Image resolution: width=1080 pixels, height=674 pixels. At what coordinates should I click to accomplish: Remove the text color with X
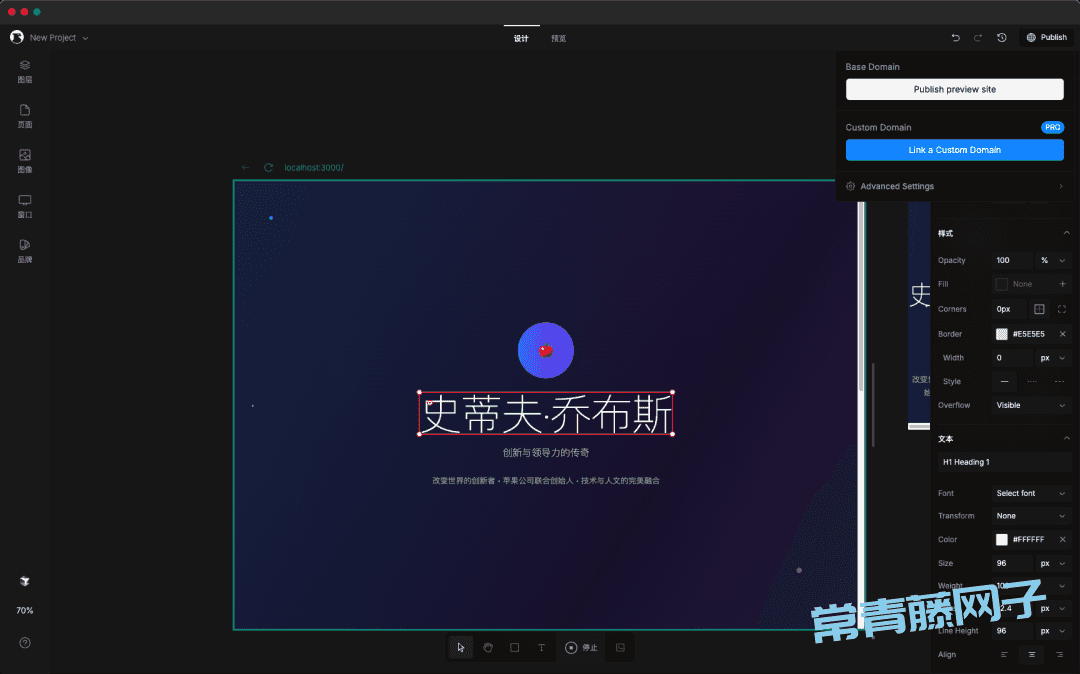click(x=1062, y=539)
